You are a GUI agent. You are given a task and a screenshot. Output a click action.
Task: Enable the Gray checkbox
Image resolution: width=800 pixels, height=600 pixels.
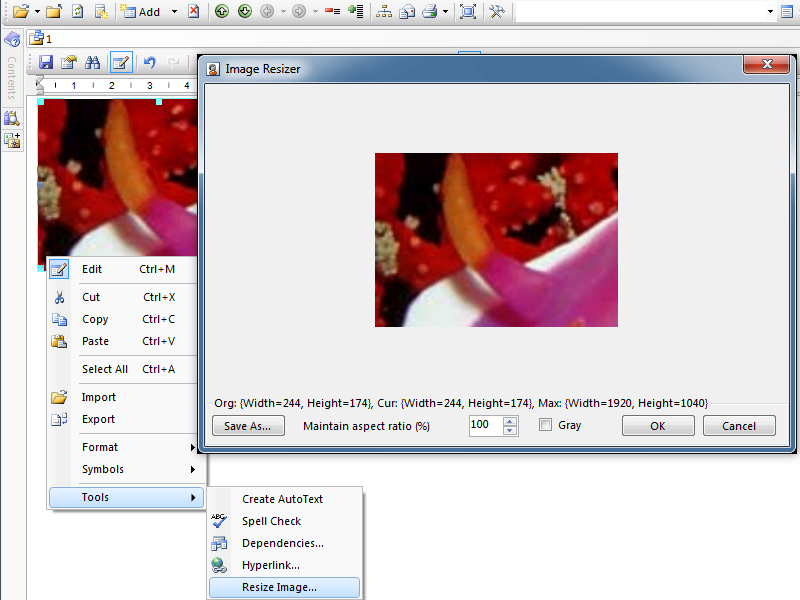545,424
